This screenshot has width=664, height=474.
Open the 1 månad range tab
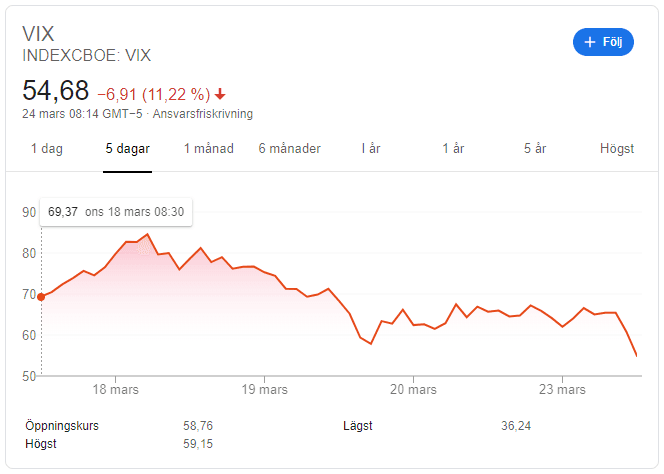tap(208, 149)
